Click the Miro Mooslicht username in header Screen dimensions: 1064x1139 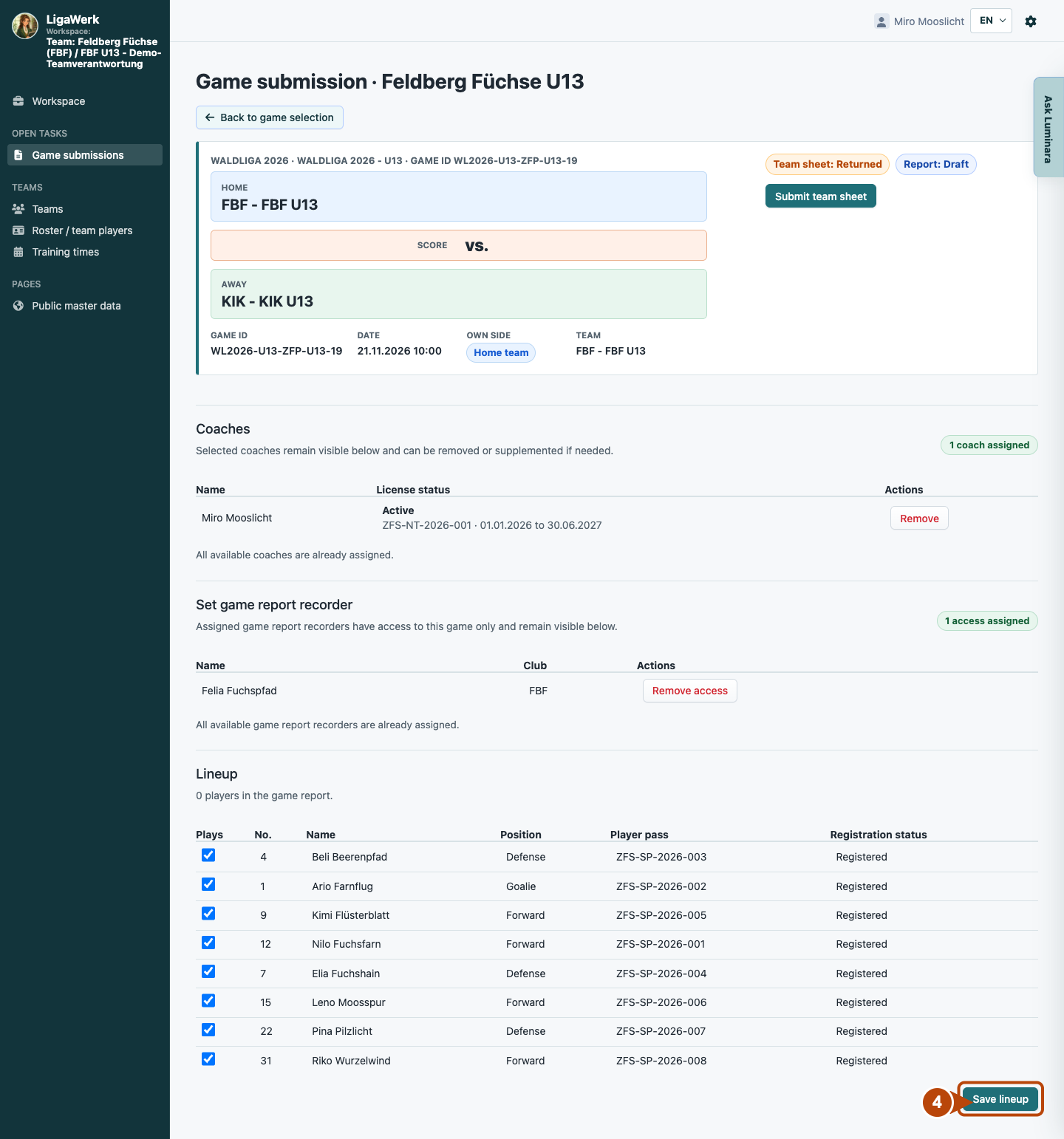[929, 21]
